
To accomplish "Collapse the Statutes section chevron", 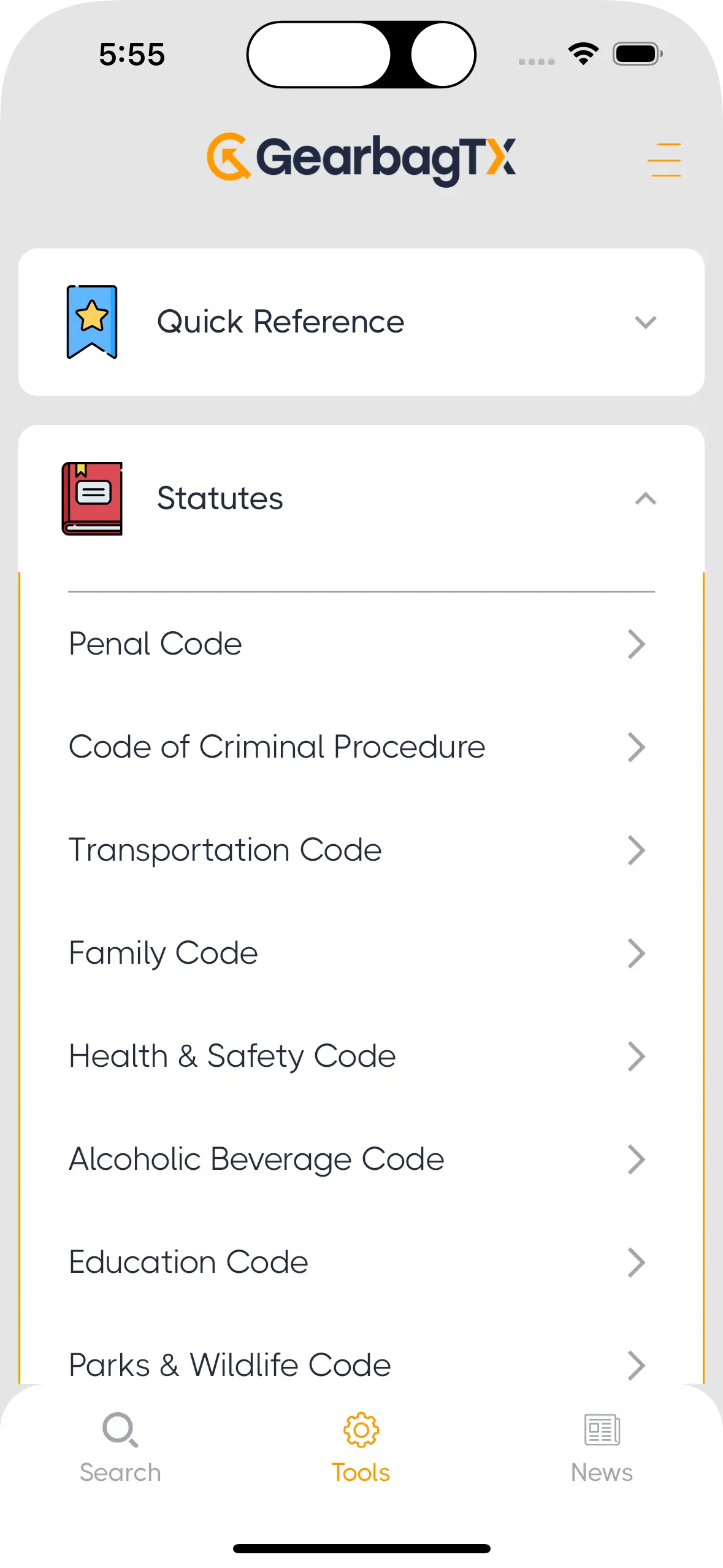I will click(x=645, y=499).
